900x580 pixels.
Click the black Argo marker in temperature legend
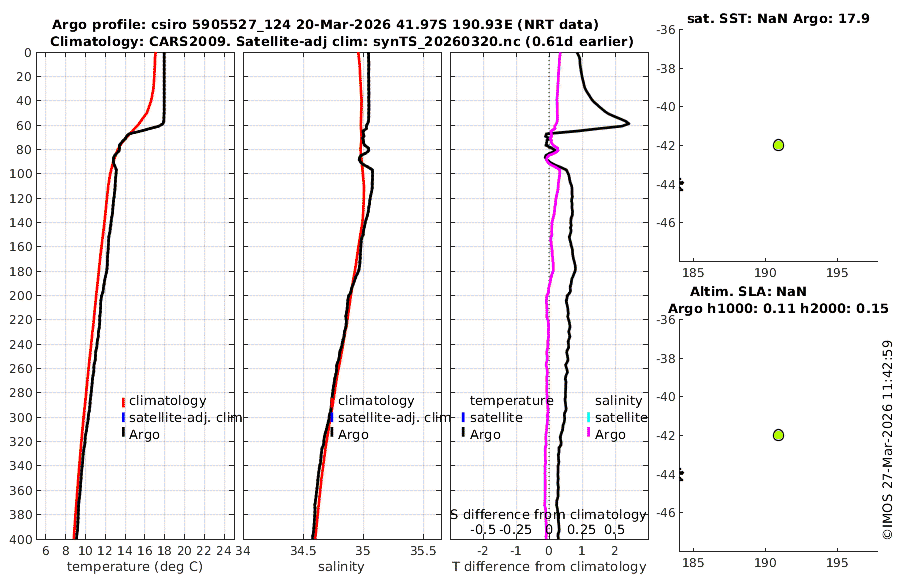pyautogui.click(x=123, y=433)
